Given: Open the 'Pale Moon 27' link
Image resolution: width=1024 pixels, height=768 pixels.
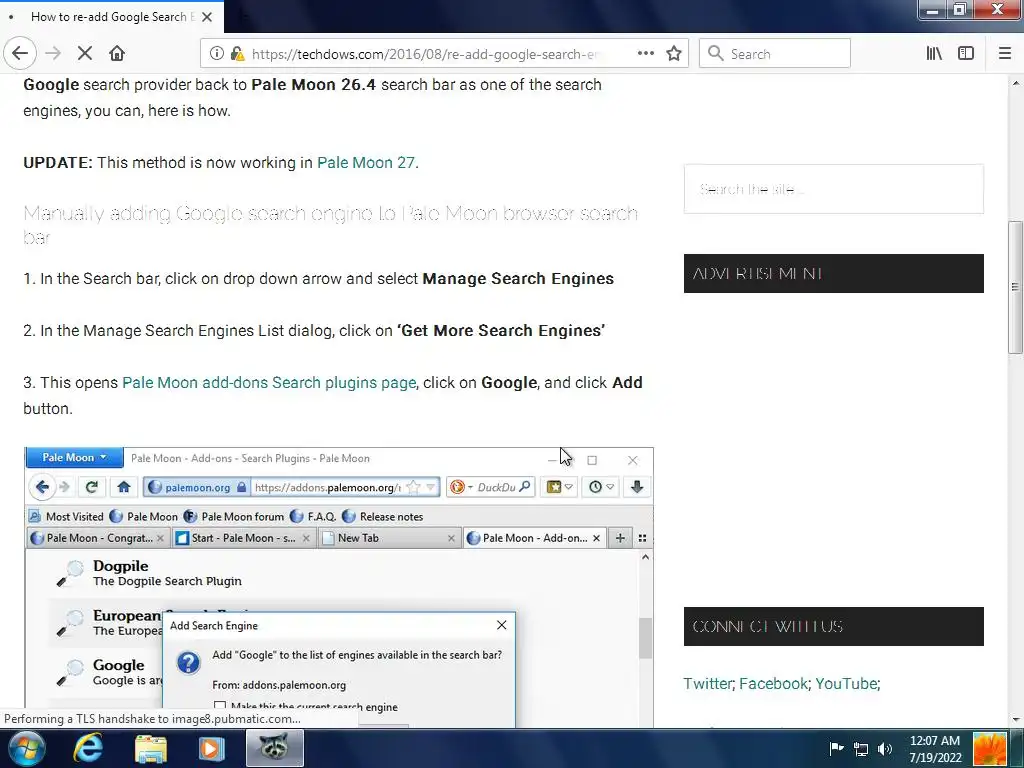Looking at the screenshot, I should click(x=366, y=163).
